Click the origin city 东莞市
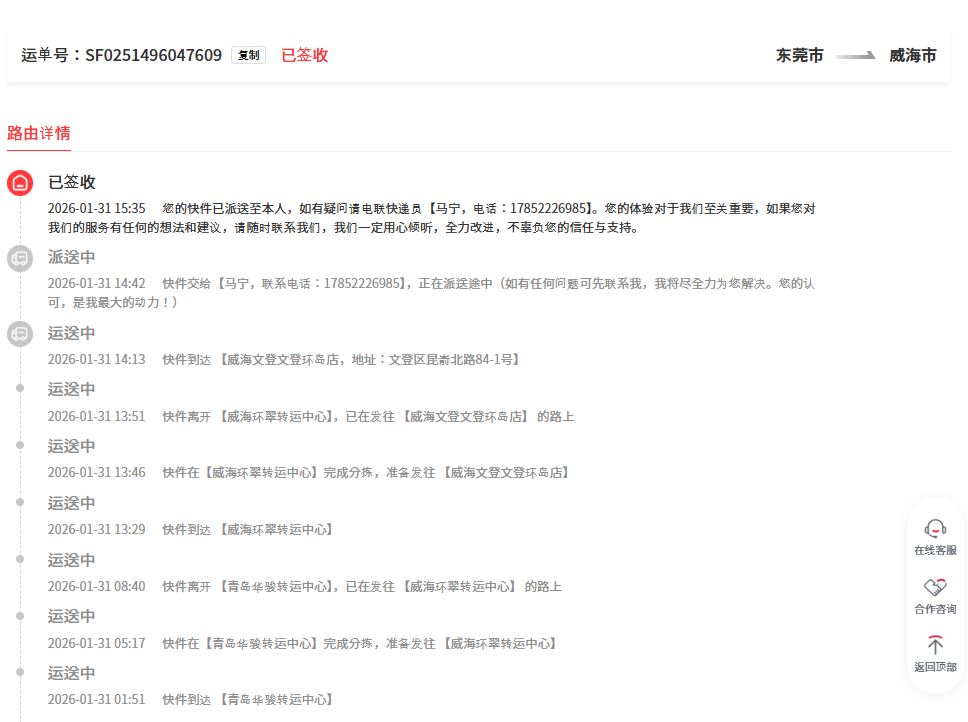 tap(800, 56)
